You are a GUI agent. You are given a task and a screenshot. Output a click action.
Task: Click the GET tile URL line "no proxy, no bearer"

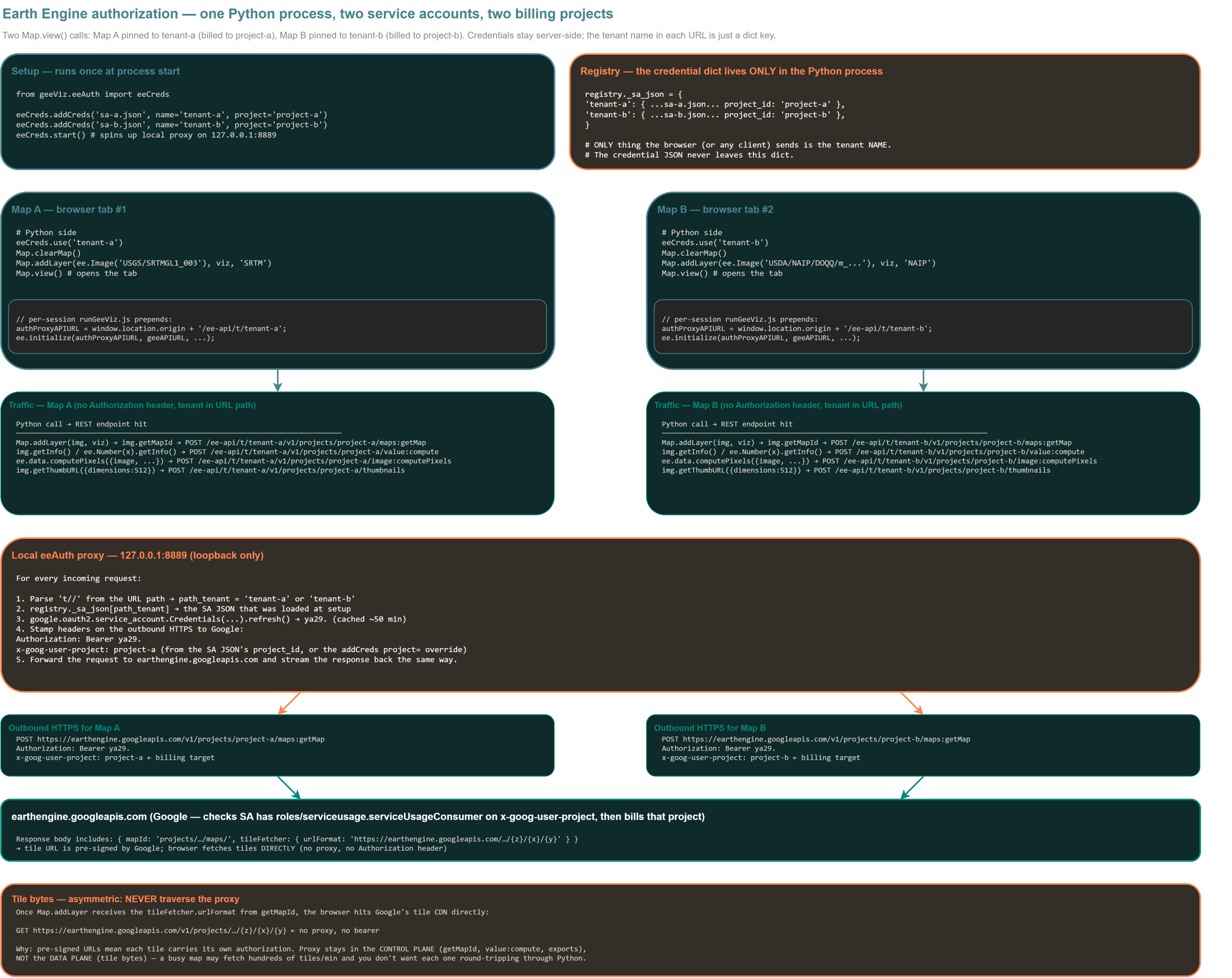pyautogui.click(x=198, y=930)
